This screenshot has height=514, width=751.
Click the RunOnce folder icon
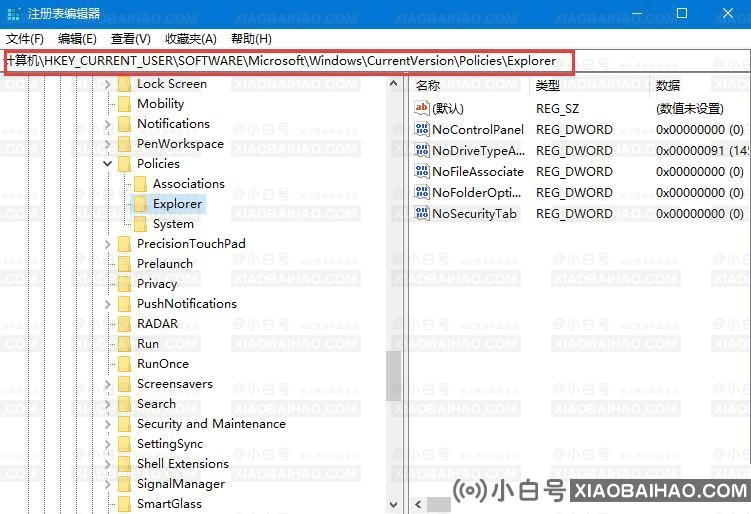coord(125,364)
